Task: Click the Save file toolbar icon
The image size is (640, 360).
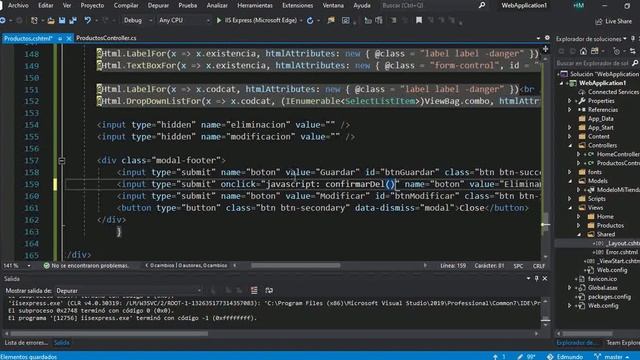Action: (x=62, y=20)
